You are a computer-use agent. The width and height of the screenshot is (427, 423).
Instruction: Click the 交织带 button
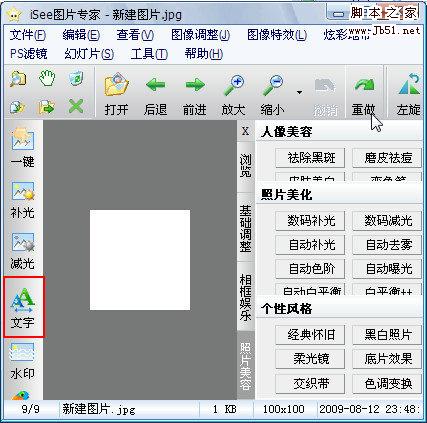coord(310,383)
